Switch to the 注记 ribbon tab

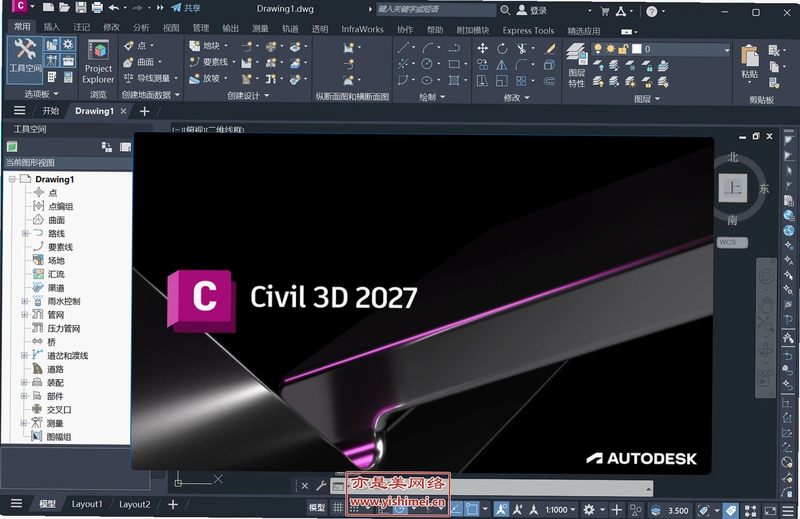81,27
